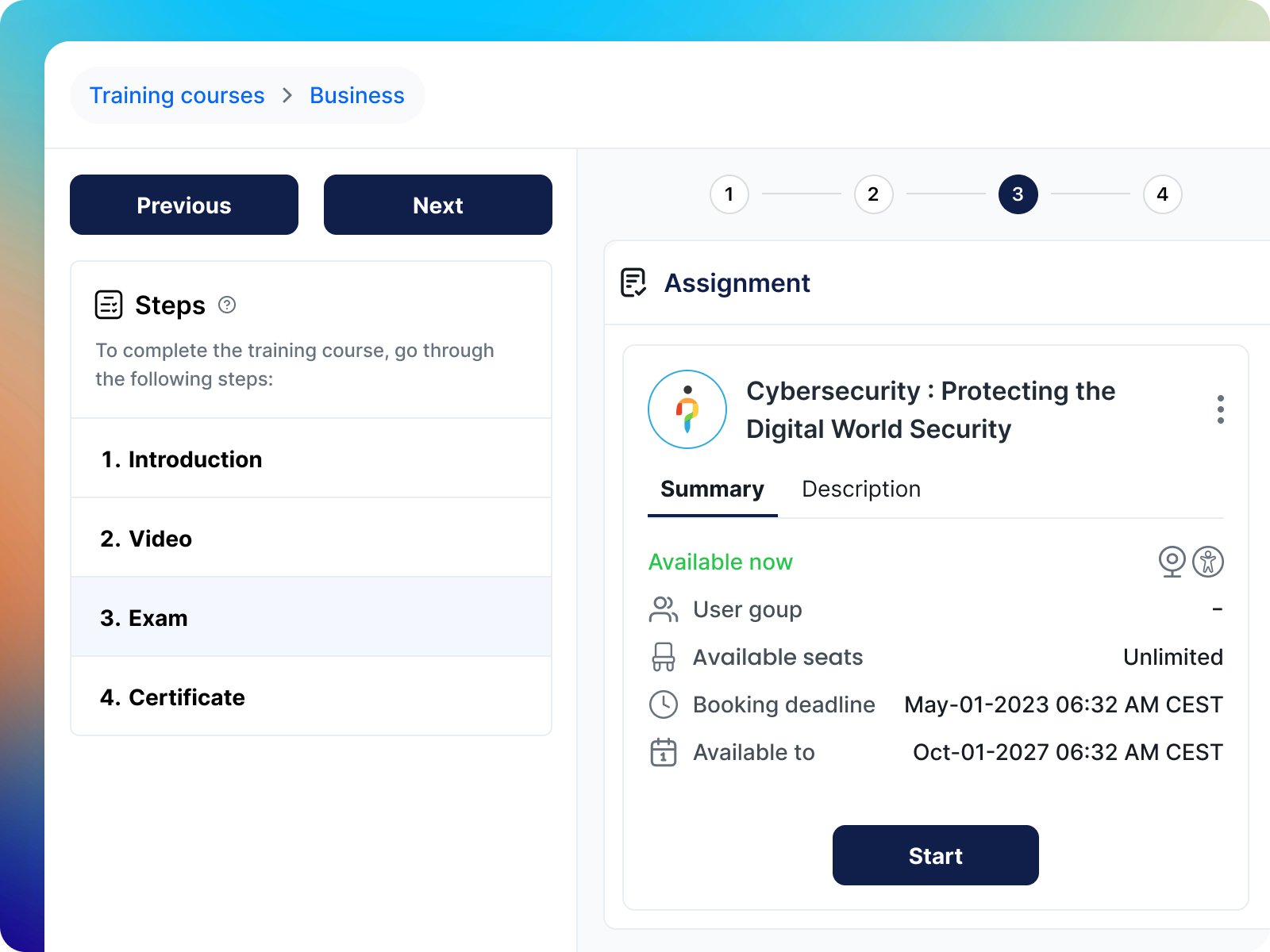1270x952 pixels.
Task: Open the Training courses breadcrumb link
Action: click(x=177, y=95)
